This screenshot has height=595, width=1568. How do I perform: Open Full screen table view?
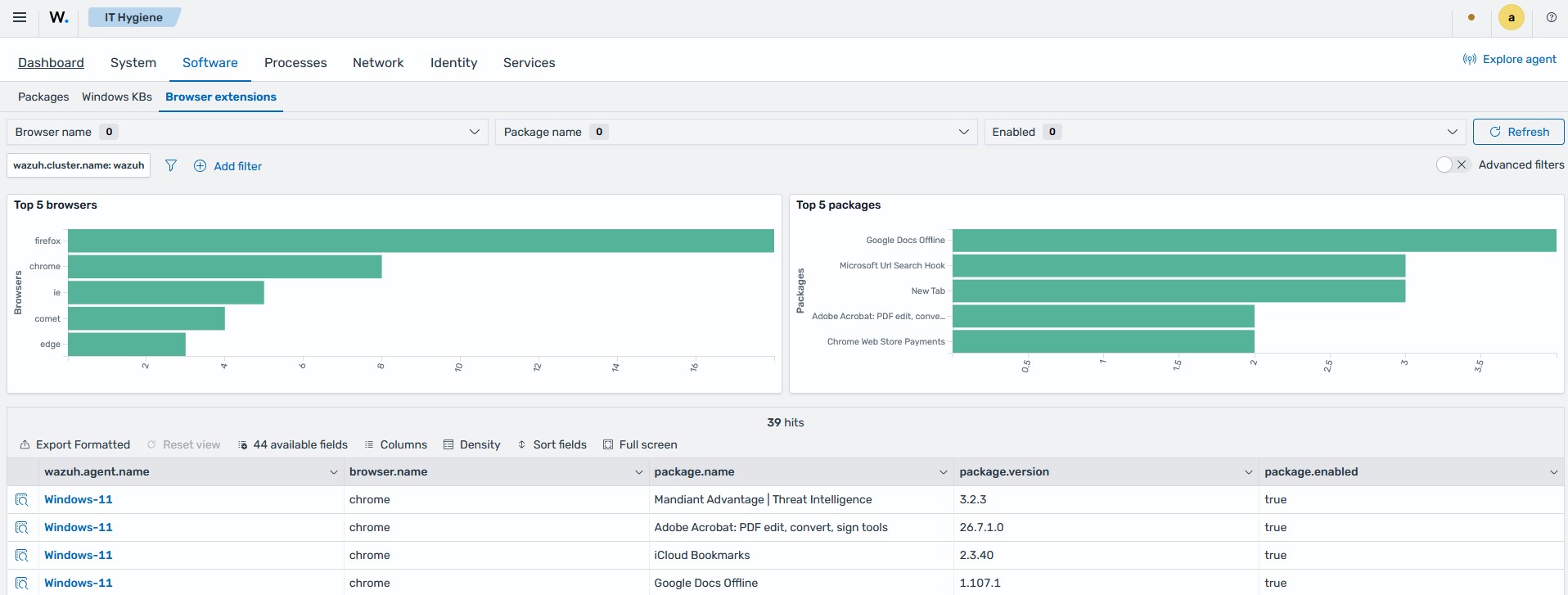[640, 444]
